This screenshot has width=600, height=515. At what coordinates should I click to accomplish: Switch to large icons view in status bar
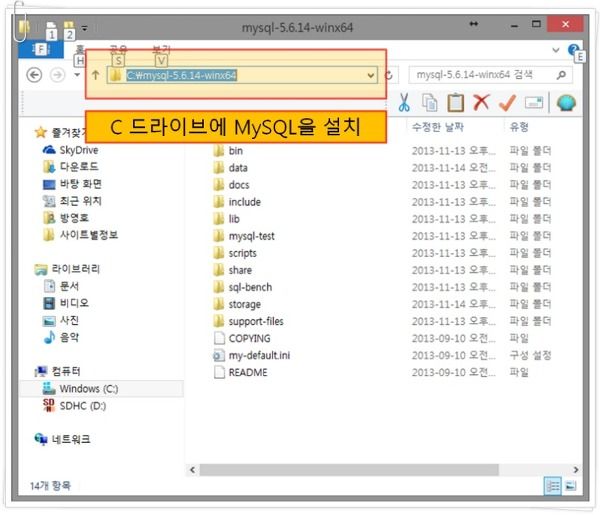coord(571,486)
